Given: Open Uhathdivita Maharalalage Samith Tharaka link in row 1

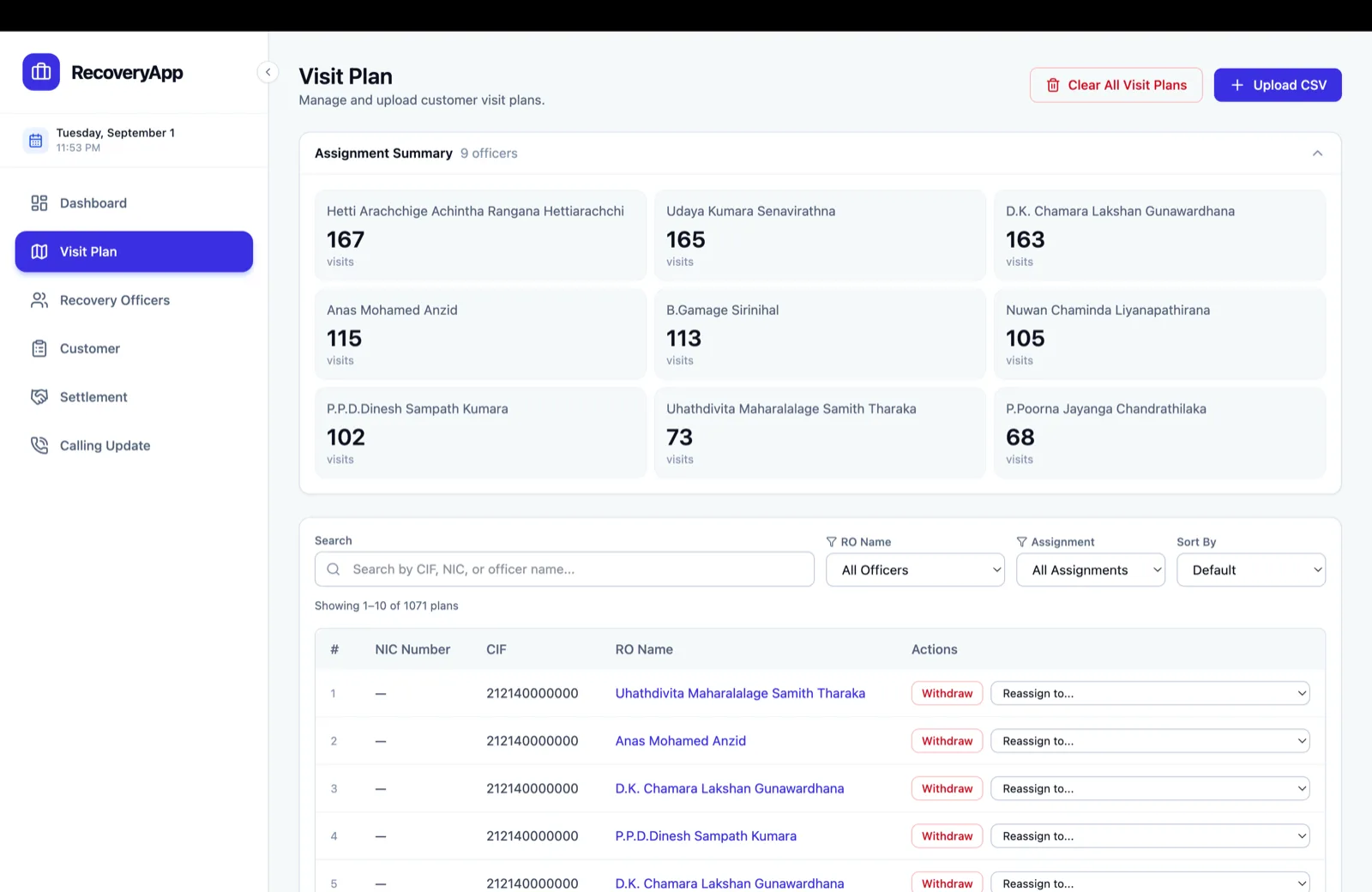Looking at the screenshot, I should pos(740,693).
